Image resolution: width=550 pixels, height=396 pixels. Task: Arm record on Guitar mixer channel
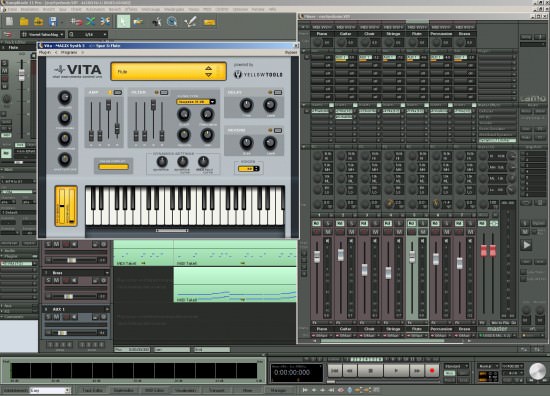pos(340,232)
